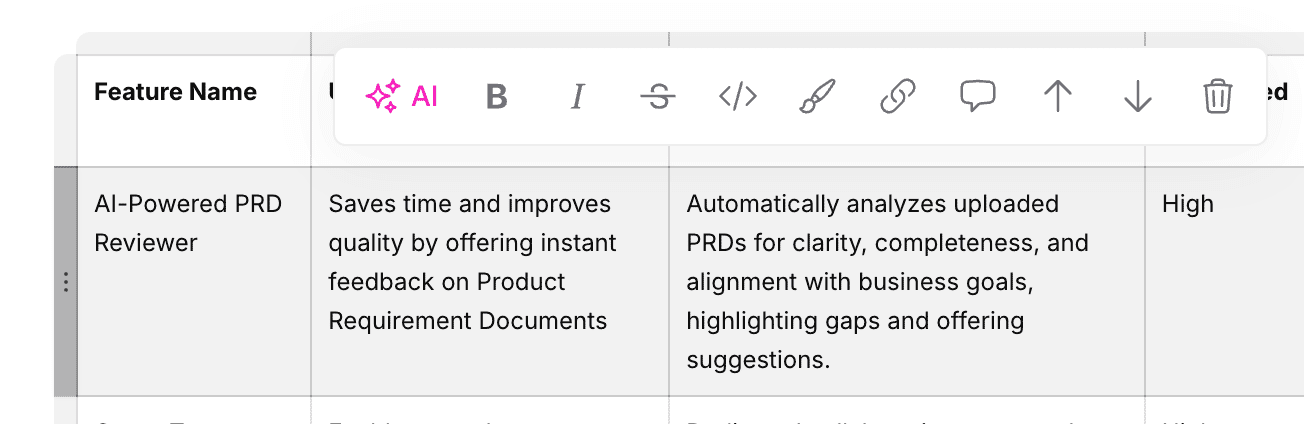1304x424 pixels.
Task: Click the Feature Name column header
Action: (175, 92)
